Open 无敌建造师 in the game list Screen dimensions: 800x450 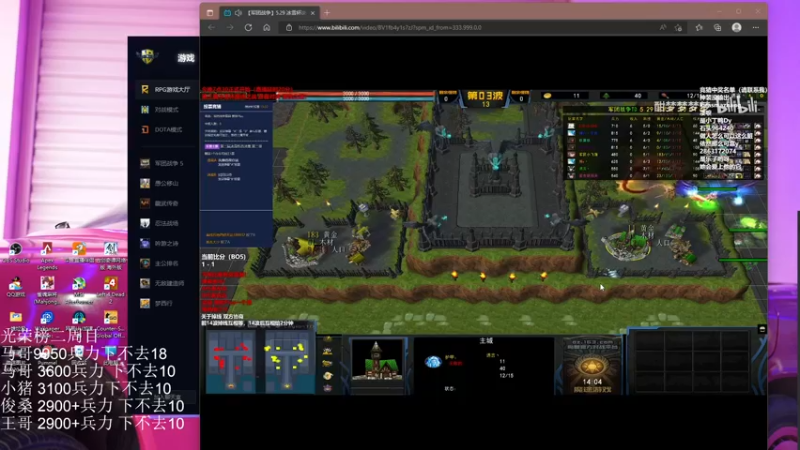(x=167, y=283)
